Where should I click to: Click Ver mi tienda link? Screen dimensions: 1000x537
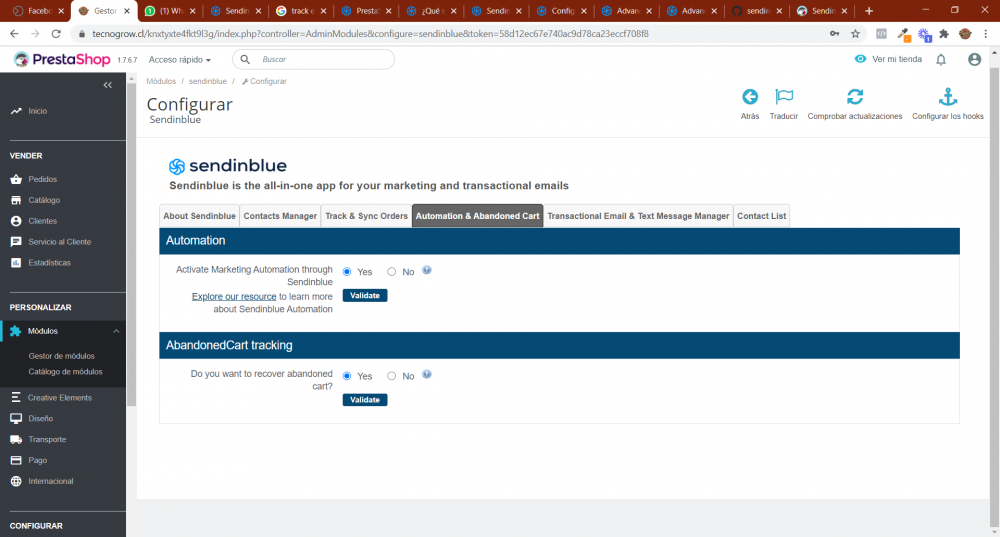coord(897,59)
